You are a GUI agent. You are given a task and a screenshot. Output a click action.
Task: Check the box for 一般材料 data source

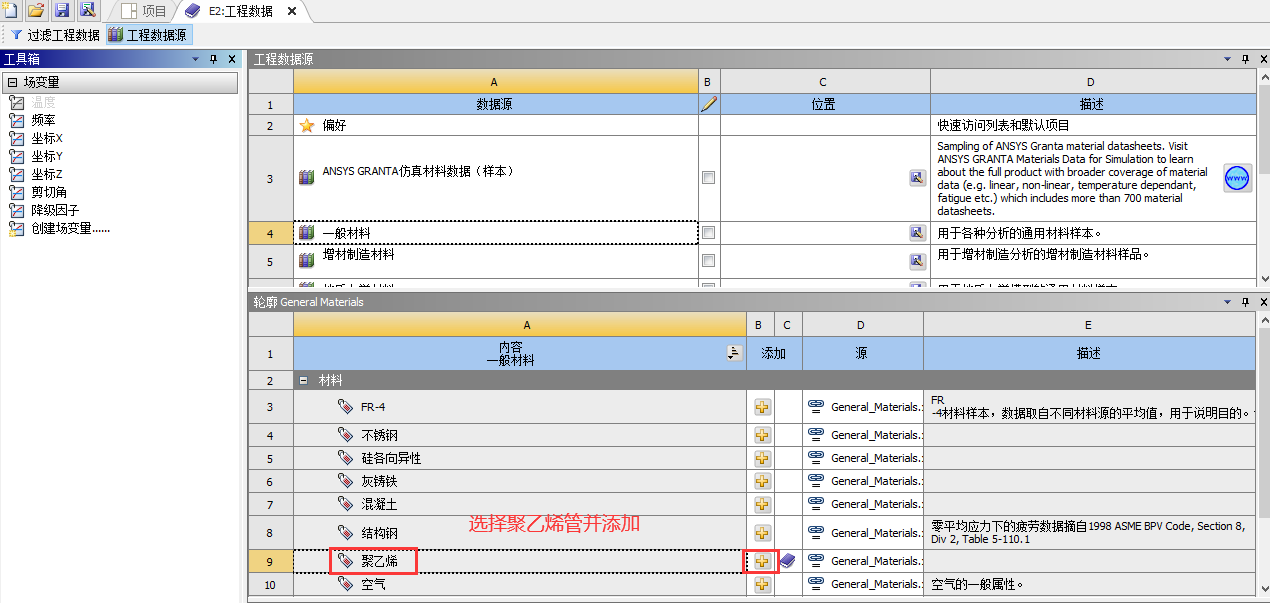(707, 232)
